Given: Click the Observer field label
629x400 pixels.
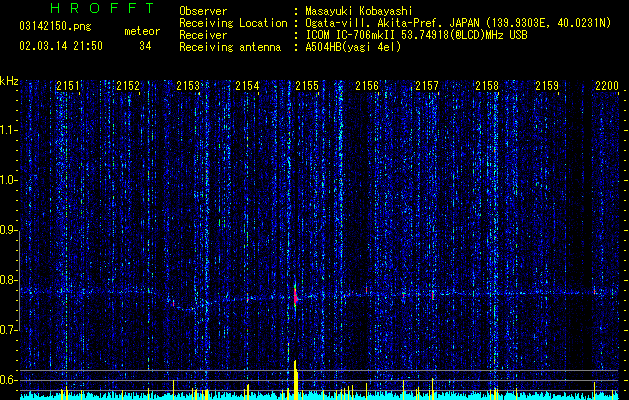Looking at the screenshot, I should click(x=203, y=11).
